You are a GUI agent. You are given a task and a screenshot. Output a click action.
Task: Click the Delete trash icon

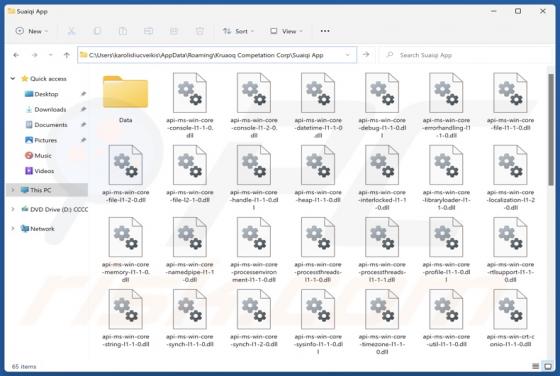pos(200,31)
